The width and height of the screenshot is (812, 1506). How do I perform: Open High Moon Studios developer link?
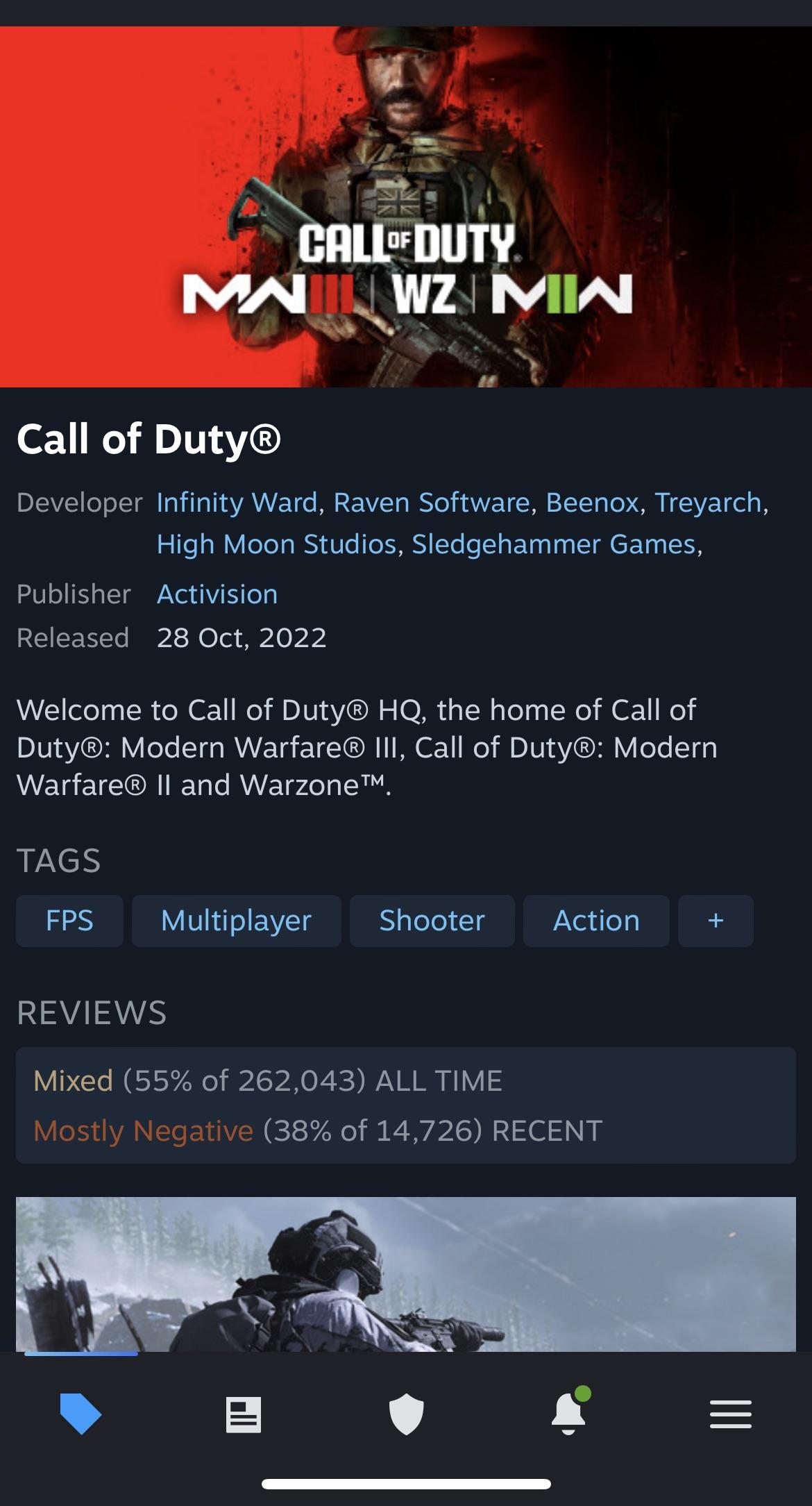[276, 544]
